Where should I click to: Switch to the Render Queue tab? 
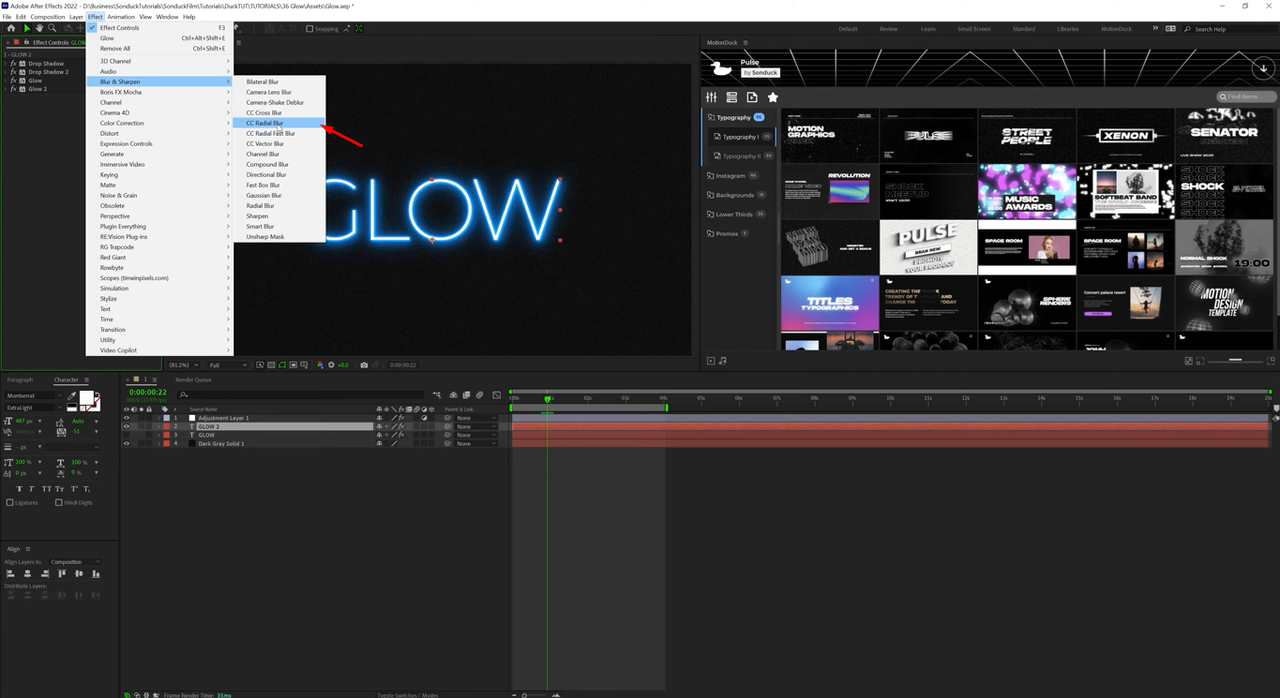(193, 380)
